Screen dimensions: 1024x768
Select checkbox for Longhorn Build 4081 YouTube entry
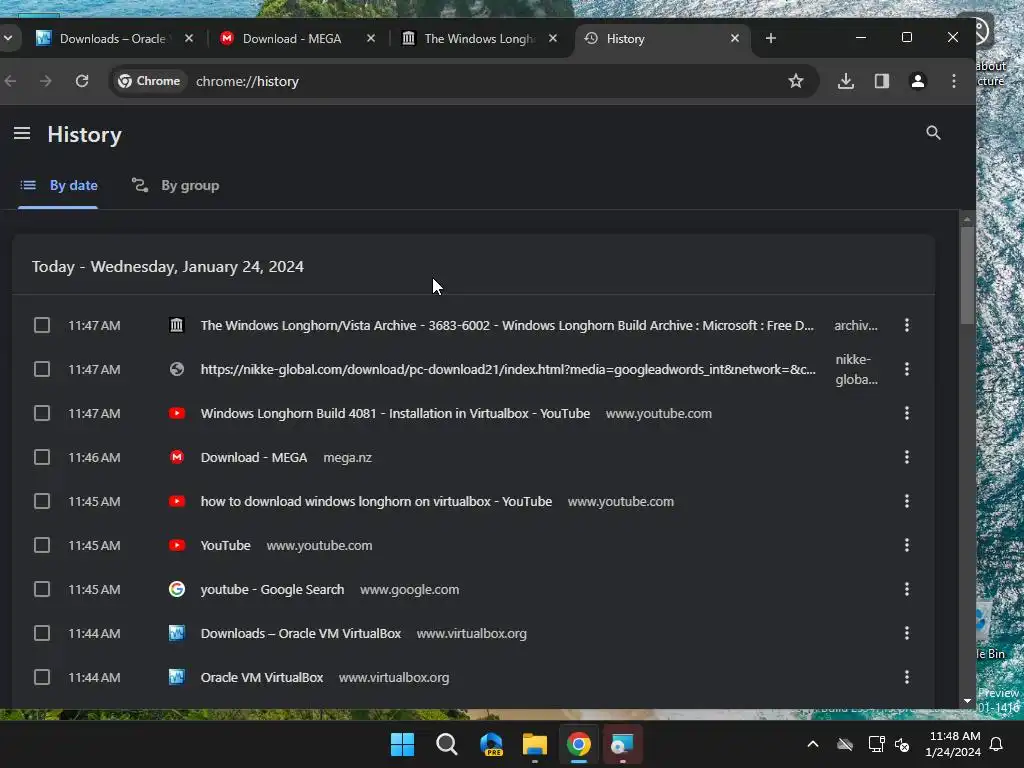pos(42,413)
